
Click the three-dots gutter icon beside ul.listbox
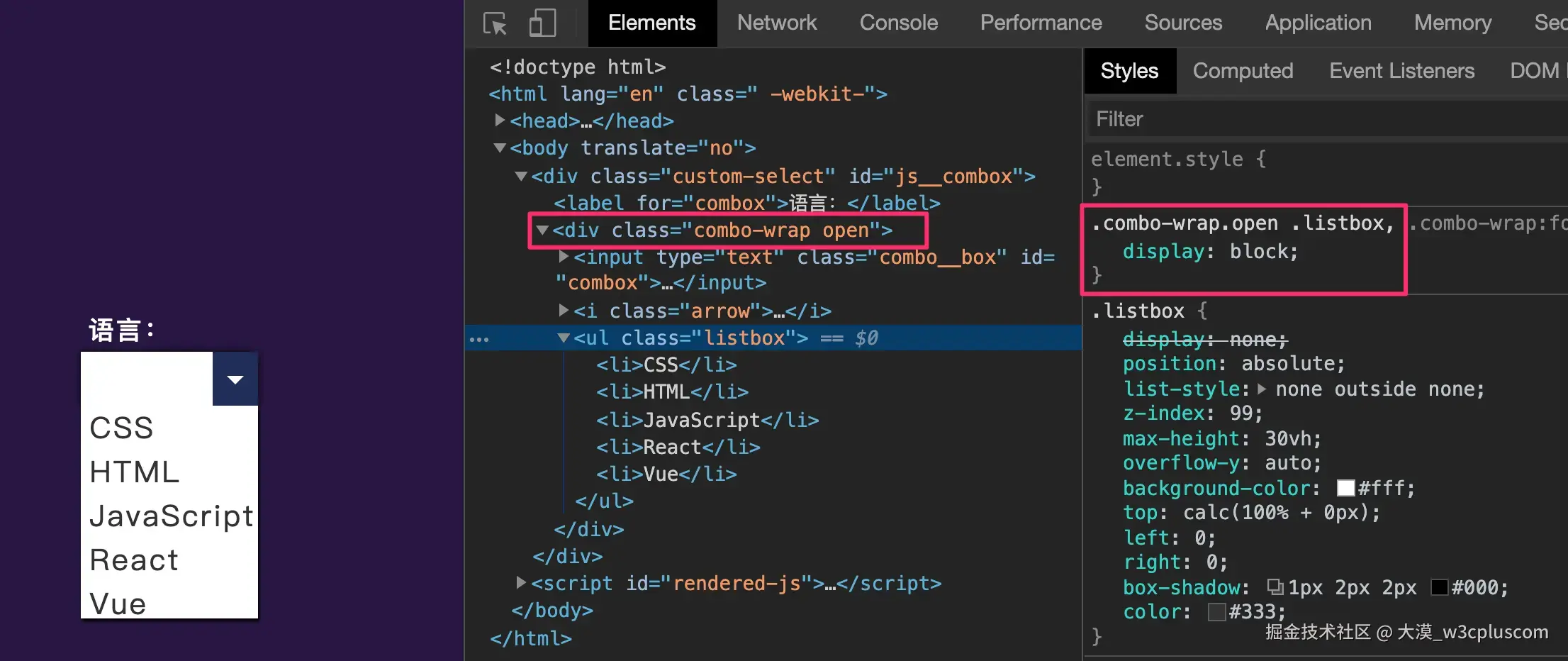[x=479, y=339]
